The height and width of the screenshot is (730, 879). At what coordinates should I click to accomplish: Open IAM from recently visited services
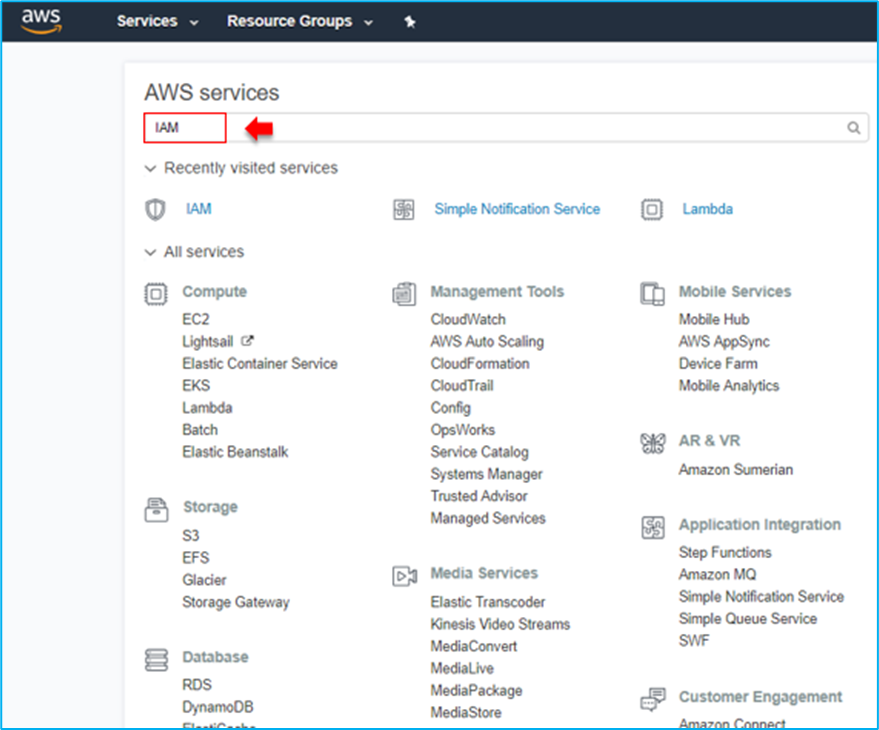198,209
